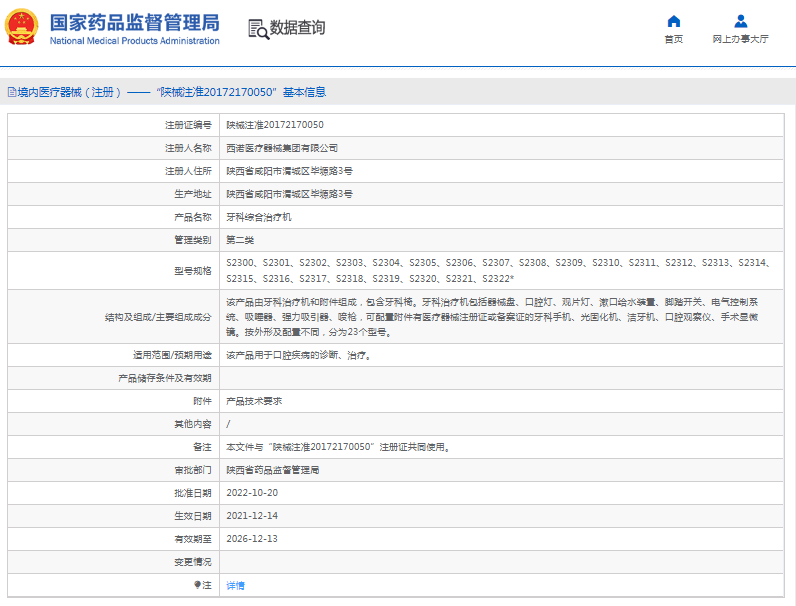Click approval date 2022-10-20

pos(251,493)
